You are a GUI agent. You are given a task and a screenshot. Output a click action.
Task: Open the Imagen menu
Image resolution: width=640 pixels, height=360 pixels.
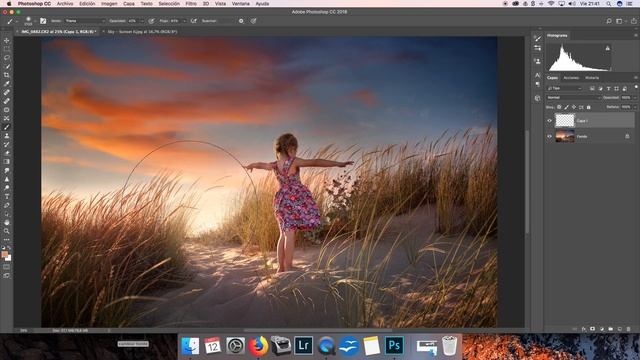click(x=109, y=4)
